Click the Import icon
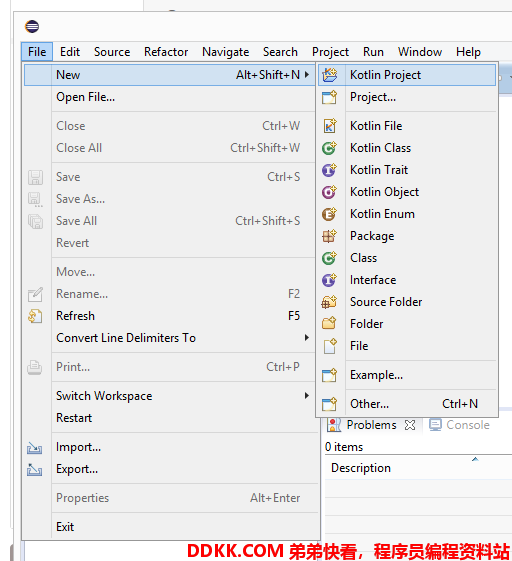This screenshot has width=512, height=561. [x=35, y=448]
